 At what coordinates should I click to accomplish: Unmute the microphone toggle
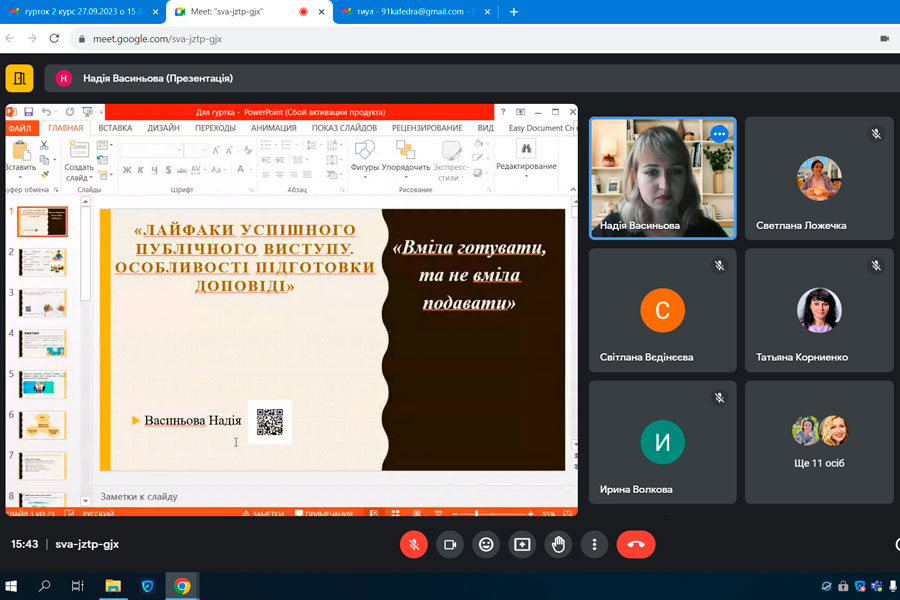point(413,544)
